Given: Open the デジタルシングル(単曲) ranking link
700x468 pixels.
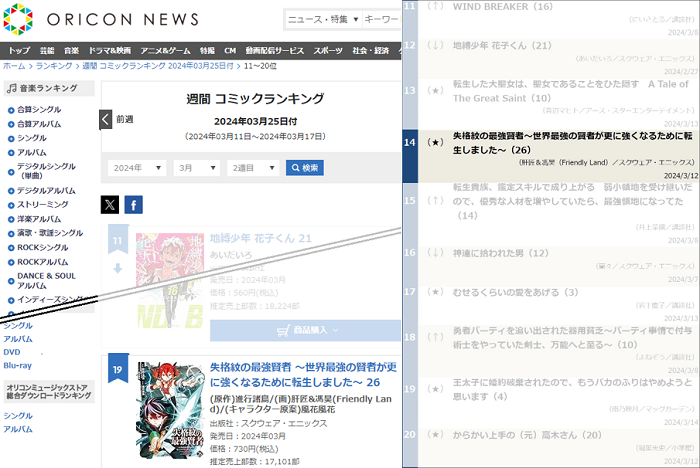Looking at the screenshot, I should tap(46, 171).
